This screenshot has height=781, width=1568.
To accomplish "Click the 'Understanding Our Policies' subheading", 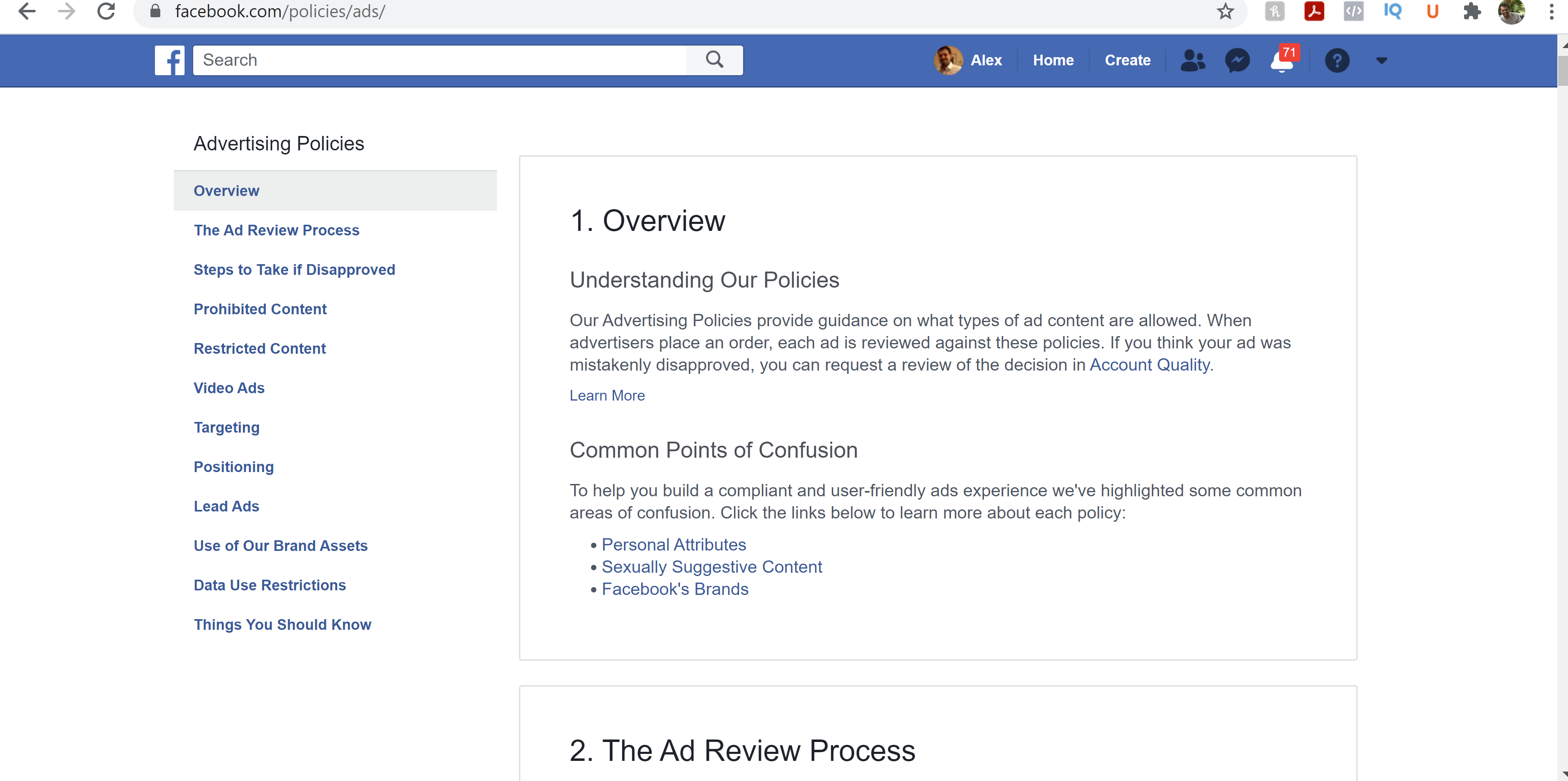I will pos(704,280).
